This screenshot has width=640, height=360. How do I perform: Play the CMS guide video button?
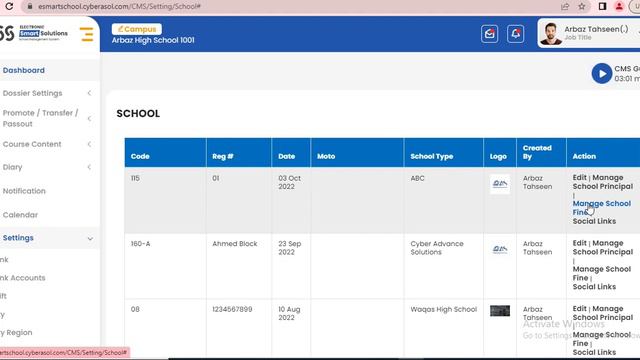coord(602,73)
